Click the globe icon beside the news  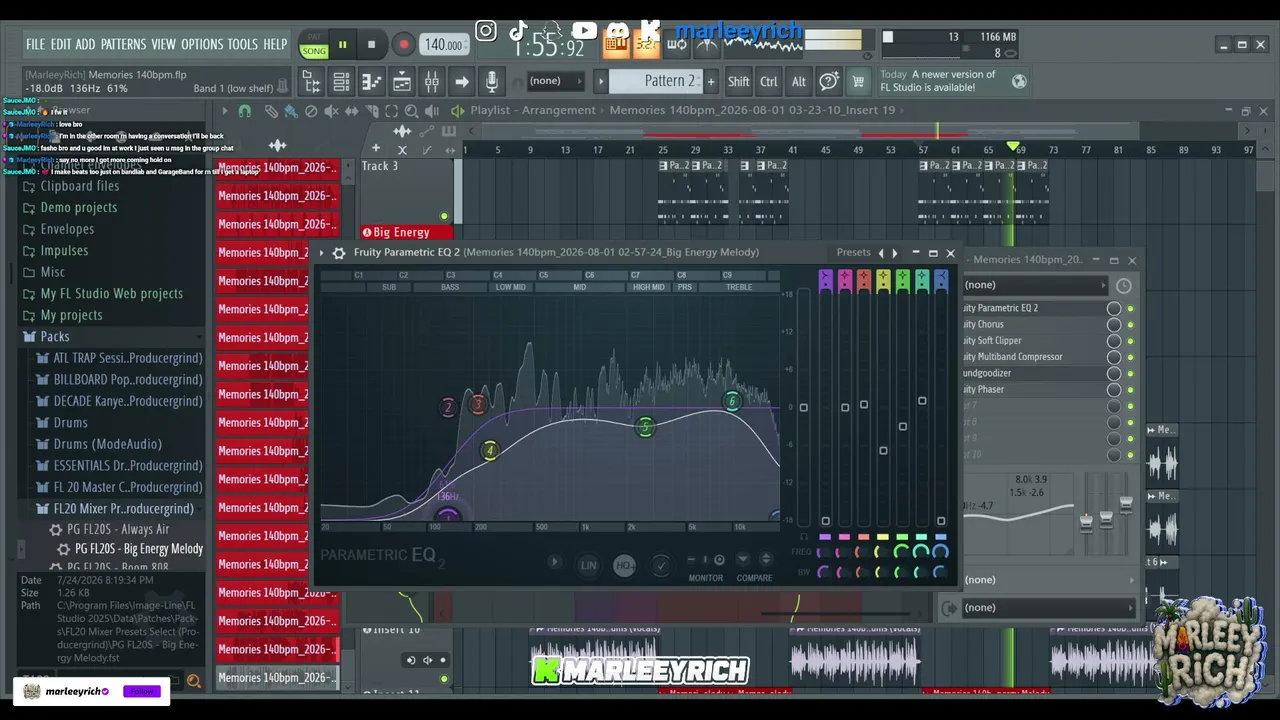coord(1019,81)
